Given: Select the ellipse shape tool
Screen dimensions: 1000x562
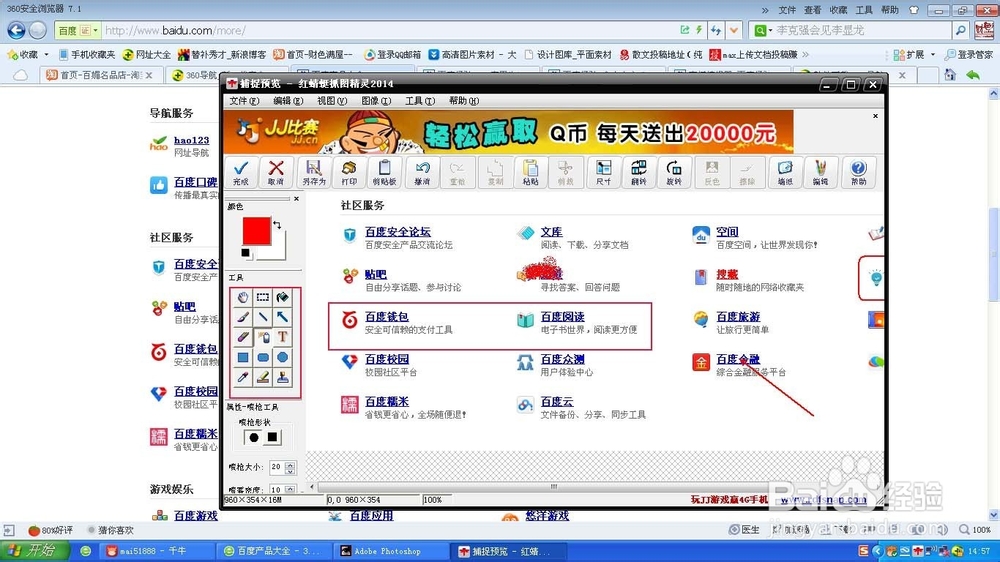Looking at the screenshot, I should (283, 357).
